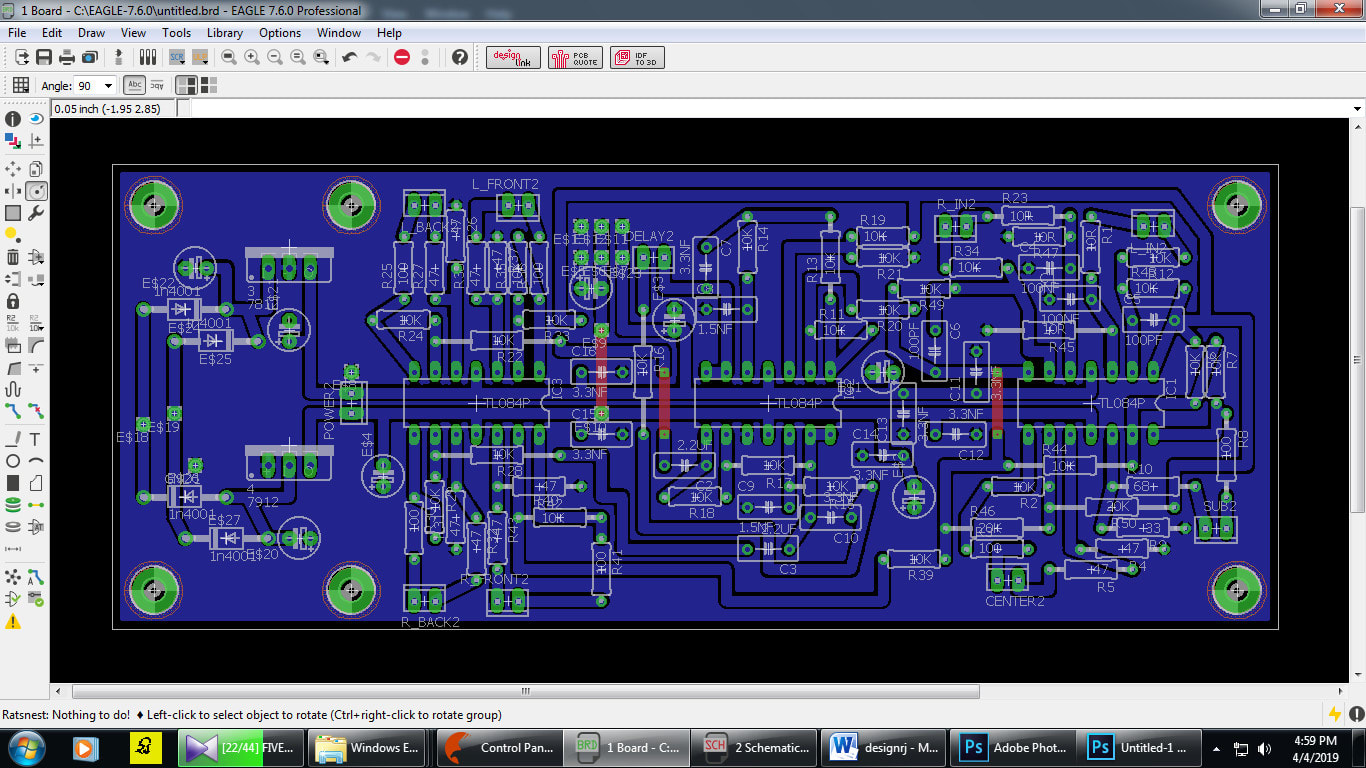1366x768 pixels.
Task: Select the Add part tool
Action: point(36,257)
